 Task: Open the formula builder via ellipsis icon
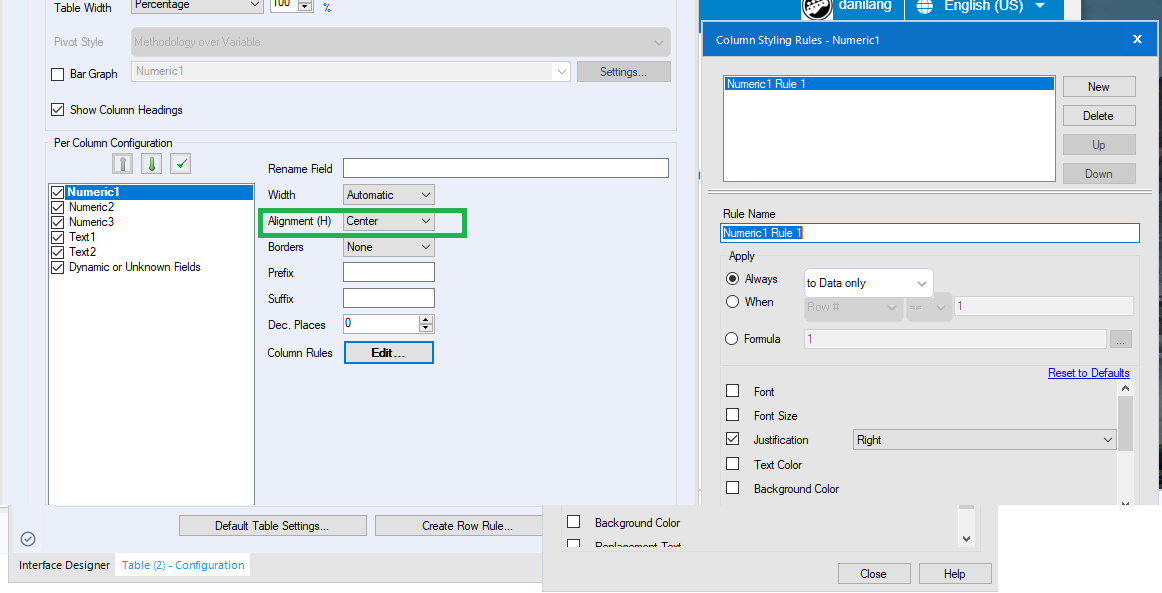(1120, 339)
